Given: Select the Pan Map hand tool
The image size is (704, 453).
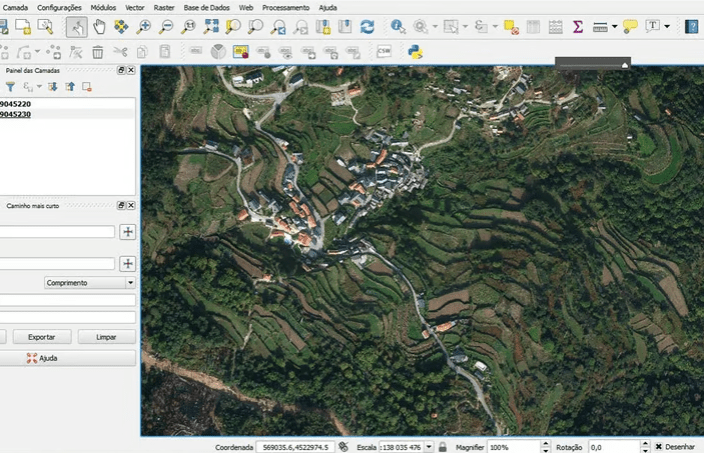Looking at the screenshot, I should point(99,27).
